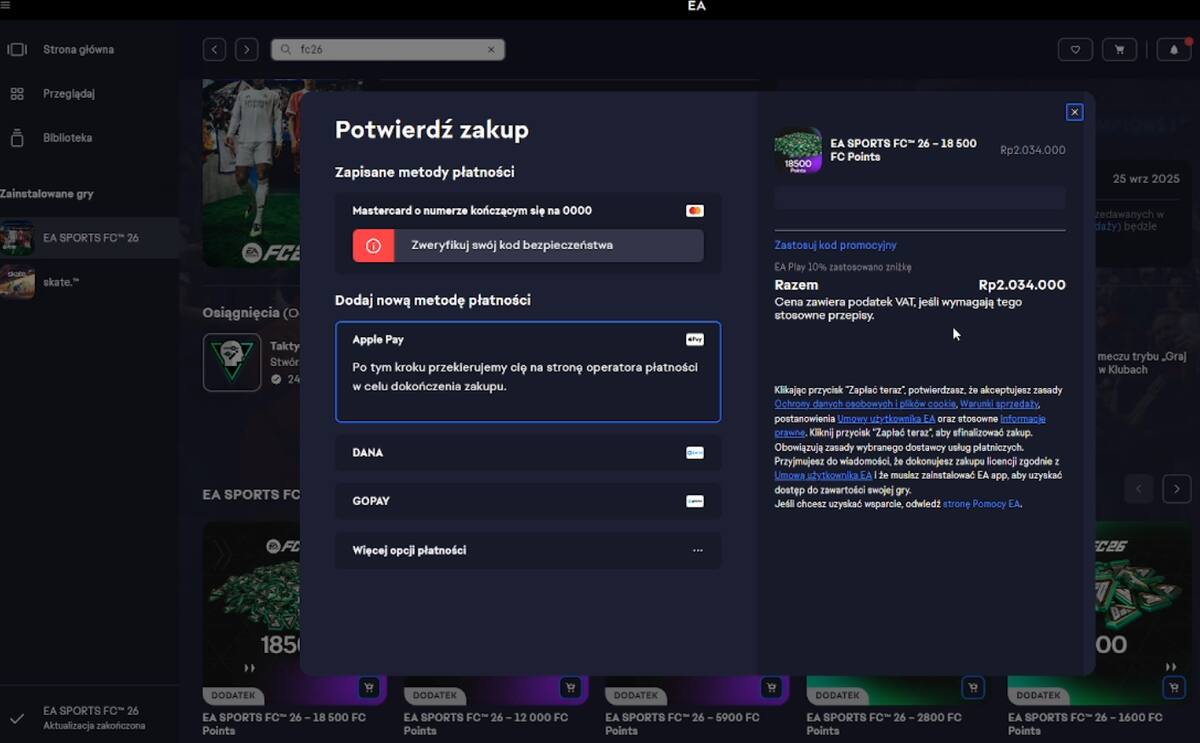The image size is (1200, 743).
Task: Open Warunki sprzedaży link
Action: 999,404
